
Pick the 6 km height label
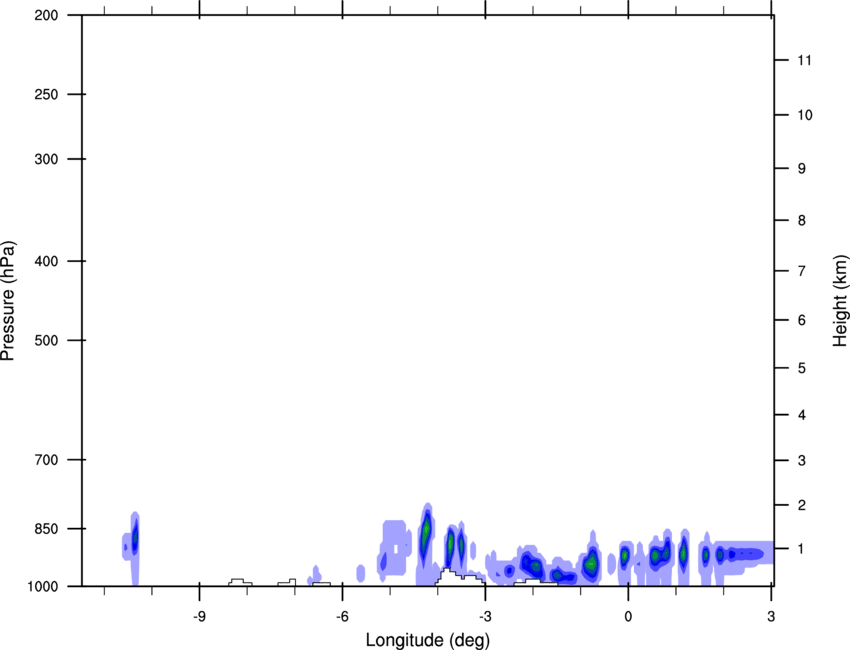[802, 320]
